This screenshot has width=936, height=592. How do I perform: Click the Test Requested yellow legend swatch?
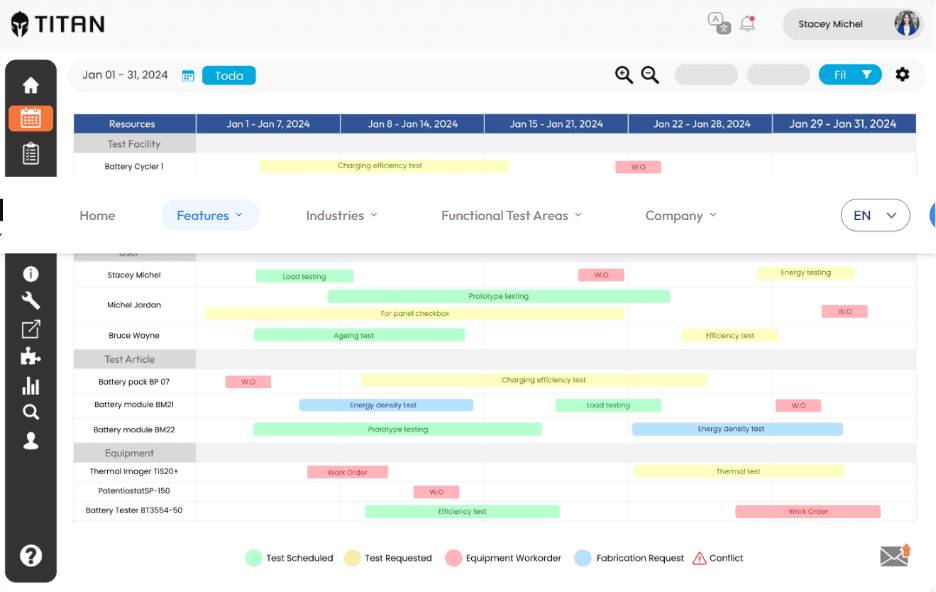352,558
